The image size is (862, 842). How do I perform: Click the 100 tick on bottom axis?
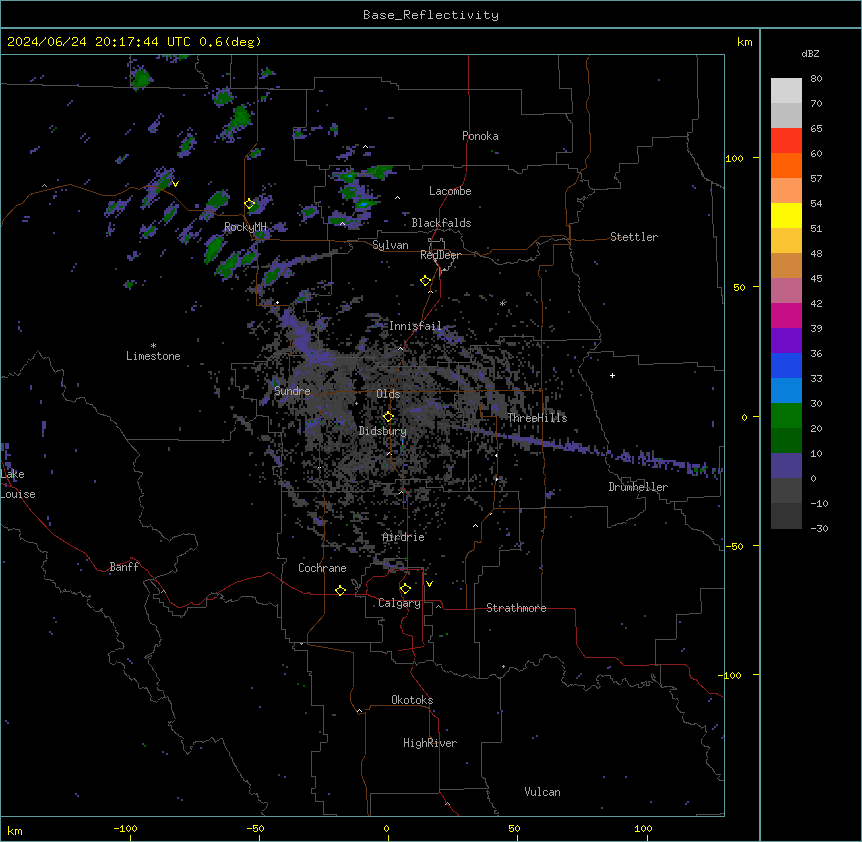pos(643,828)
